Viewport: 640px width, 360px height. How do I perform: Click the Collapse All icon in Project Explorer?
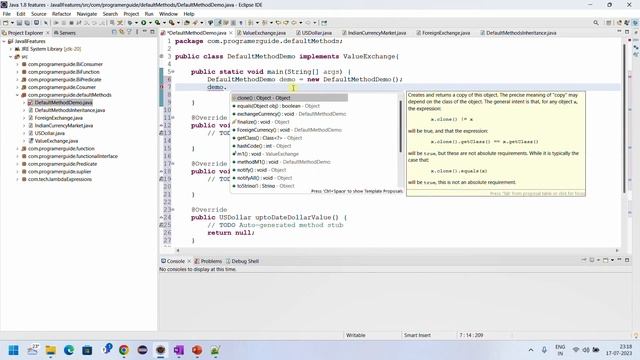[114, 32]
